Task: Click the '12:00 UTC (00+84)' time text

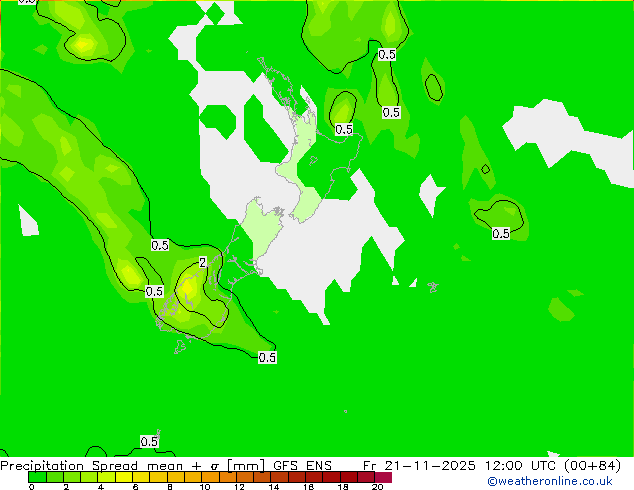Action: click(x=553, y=466)
